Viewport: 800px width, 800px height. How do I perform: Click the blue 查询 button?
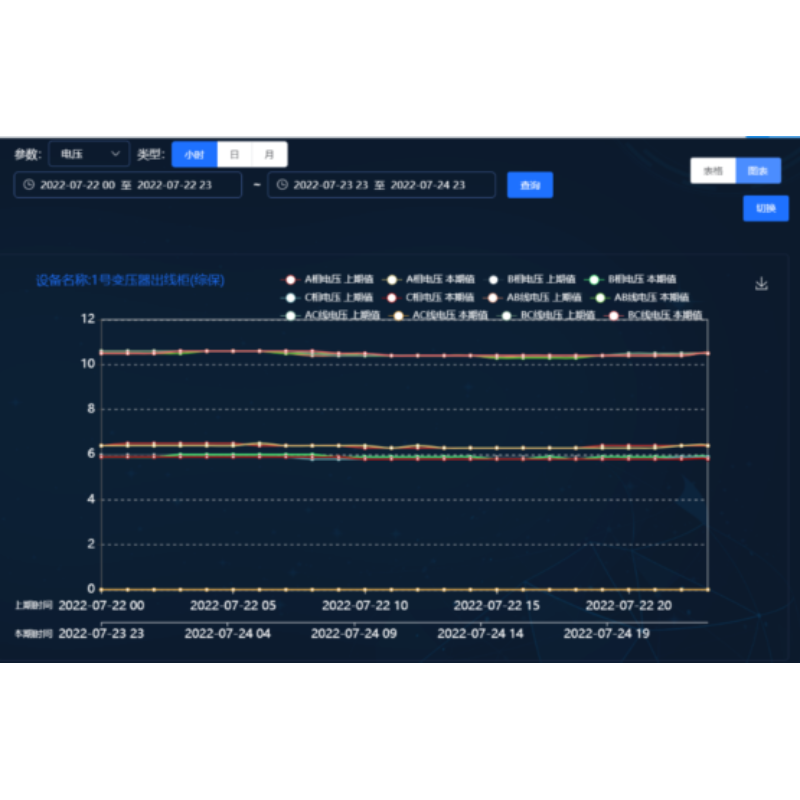click(530, 185)
